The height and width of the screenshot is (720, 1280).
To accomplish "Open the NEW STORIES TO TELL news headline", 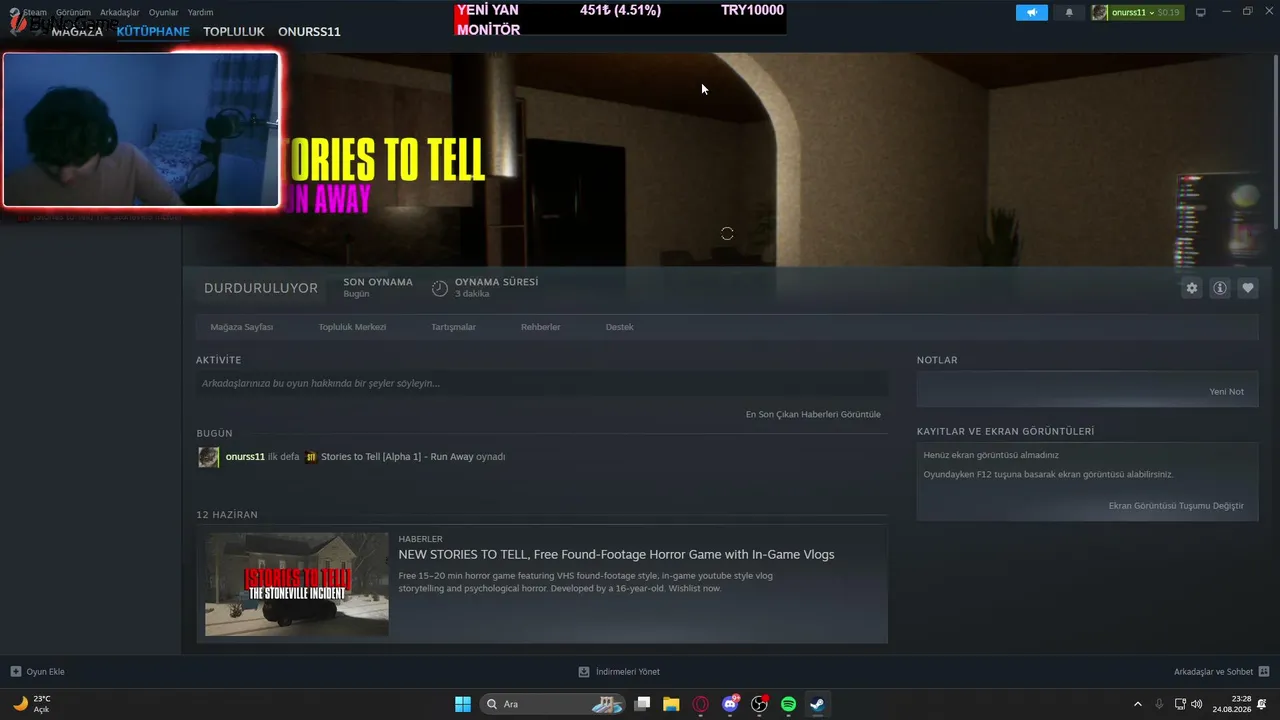I will tap(616, 555).
